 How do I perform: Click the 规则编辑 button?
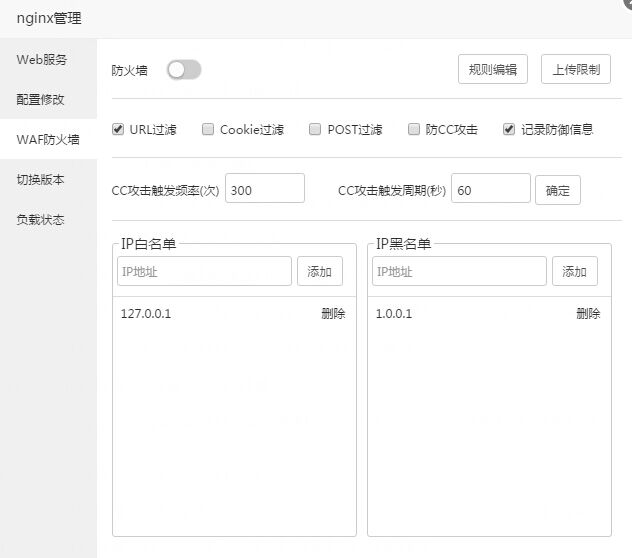[x=492, y=69]
